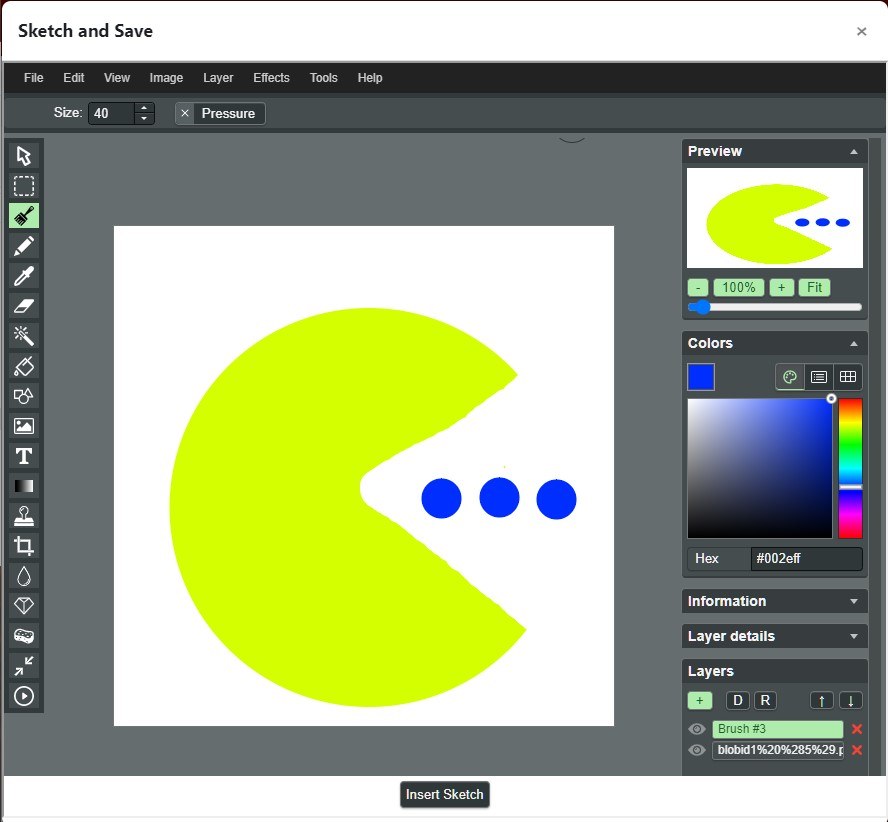Close the Sketch and Save dialog
The width and height of the screenshot is (888, 822).
pyautogui.click(x=861, y=31)
